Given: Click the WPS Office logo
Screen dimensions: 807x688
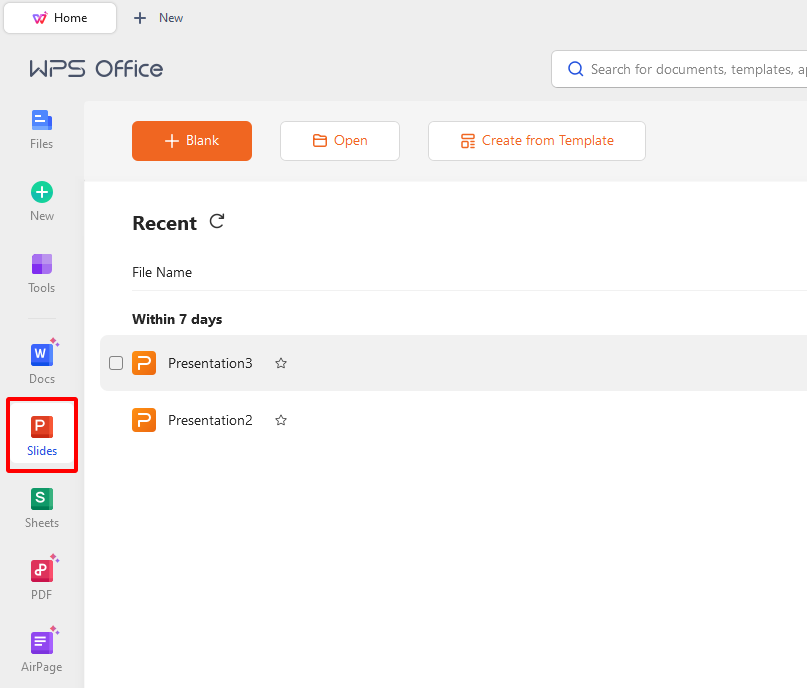Looking at the screenshot, I should pyautogui.click(x=96, y=68).
